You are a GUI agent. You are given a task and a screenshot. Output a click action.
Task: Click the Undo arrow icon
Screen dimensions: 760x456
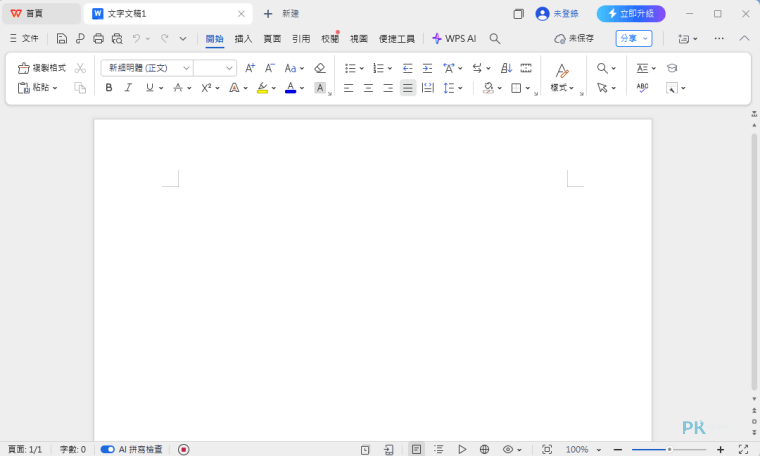137,38
